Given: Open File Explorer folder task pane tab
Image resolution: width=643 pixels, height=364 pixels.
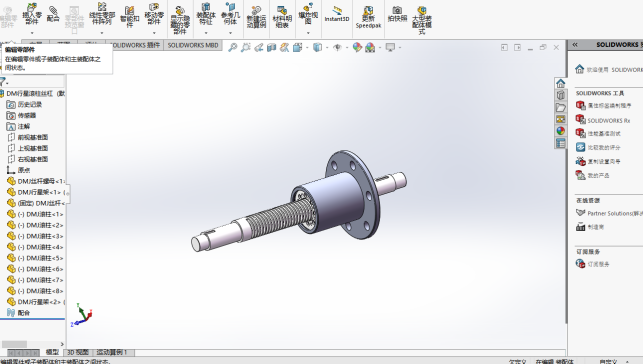Looking at the screenshot, I should 561,107.
